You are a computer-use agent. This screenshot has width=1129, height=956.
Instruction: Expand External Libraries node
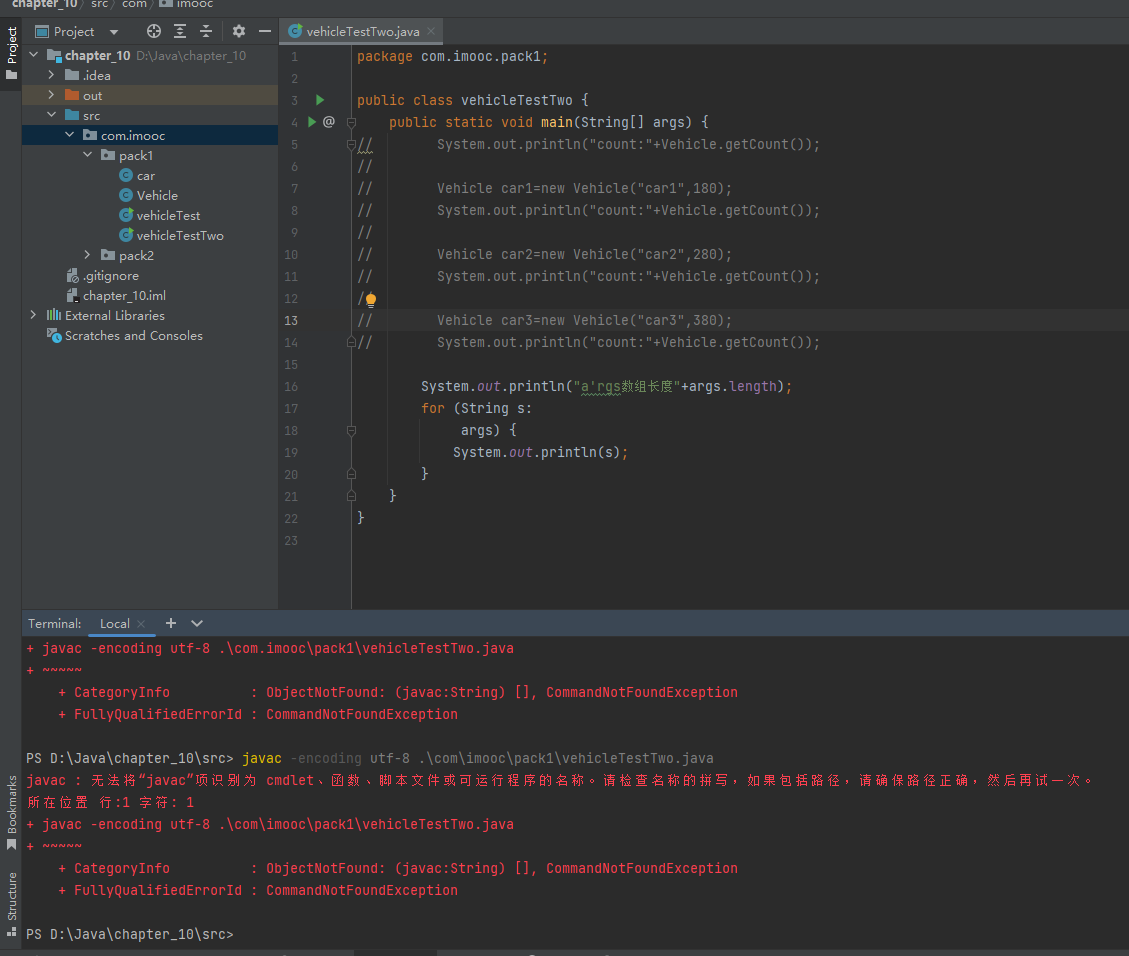tap(33, 315)
